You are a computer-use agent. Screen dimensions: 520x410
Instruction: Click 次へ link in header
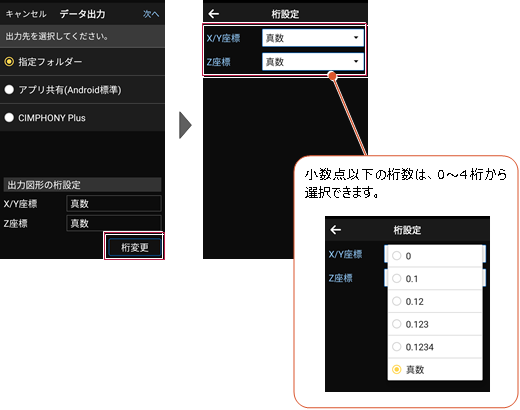[x=151, y=14]
